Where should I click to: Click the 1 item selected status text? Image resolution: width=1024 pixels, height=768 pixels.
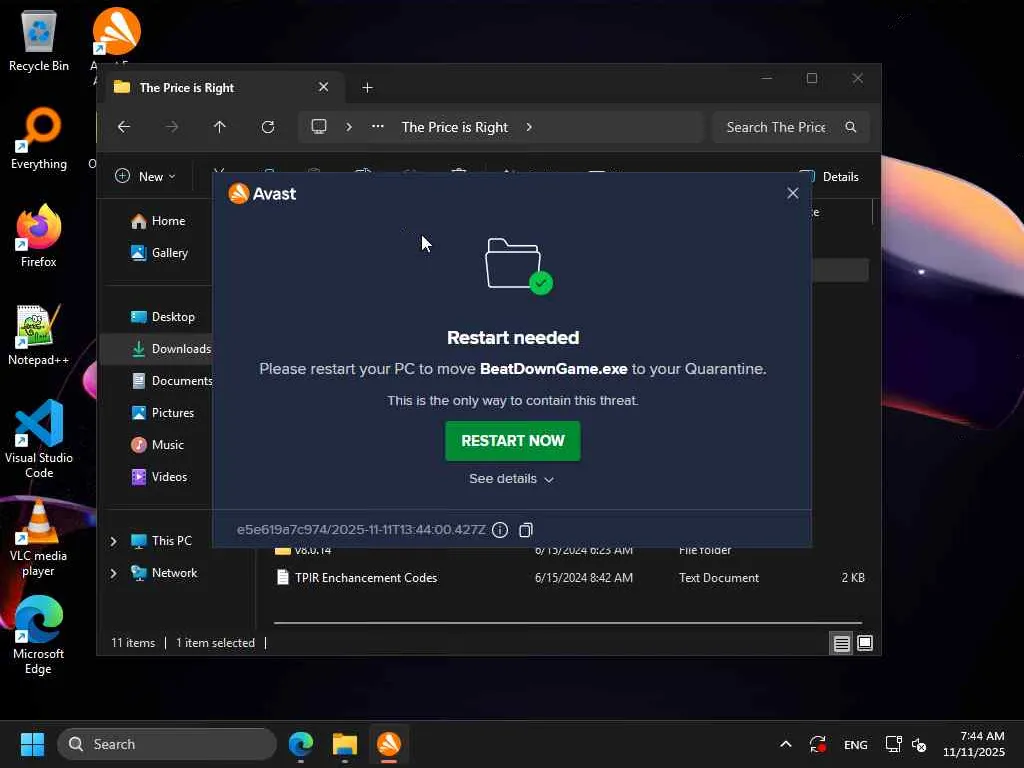tap(216, 643)
